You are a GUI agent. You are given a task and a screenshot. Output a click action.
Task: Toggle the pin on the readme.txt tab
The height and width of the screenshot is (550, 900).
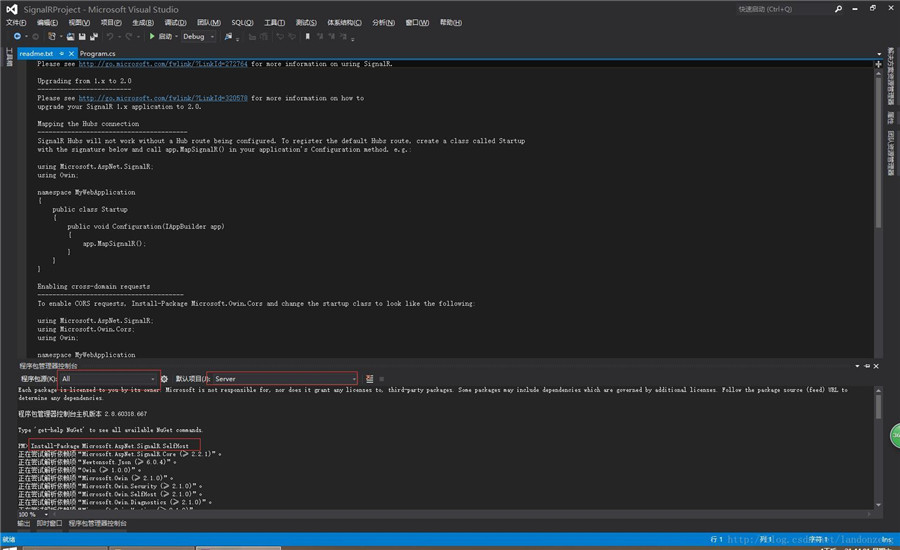point(60,53)
